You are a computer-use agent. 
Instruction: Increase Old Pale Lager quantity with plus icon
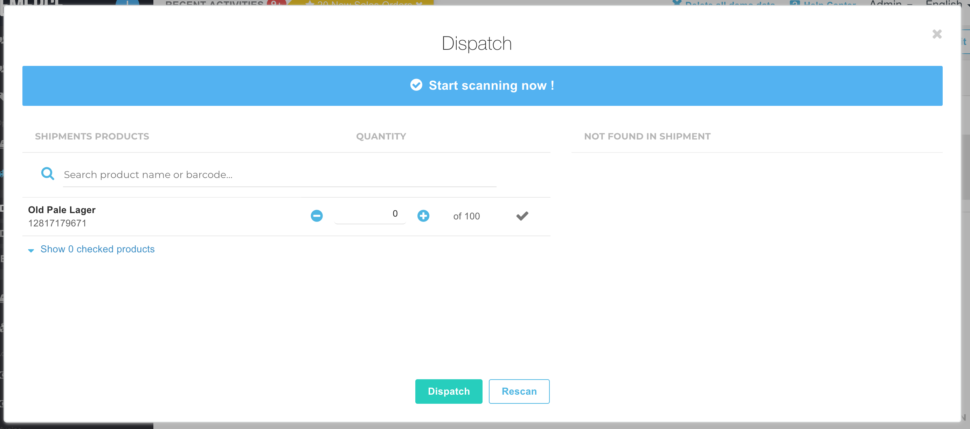tap(423, 216)
